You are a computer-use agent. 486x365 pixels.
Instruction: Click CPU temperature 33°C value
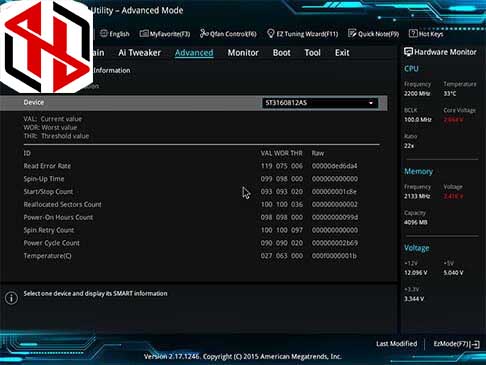click(x=450, y=94)
